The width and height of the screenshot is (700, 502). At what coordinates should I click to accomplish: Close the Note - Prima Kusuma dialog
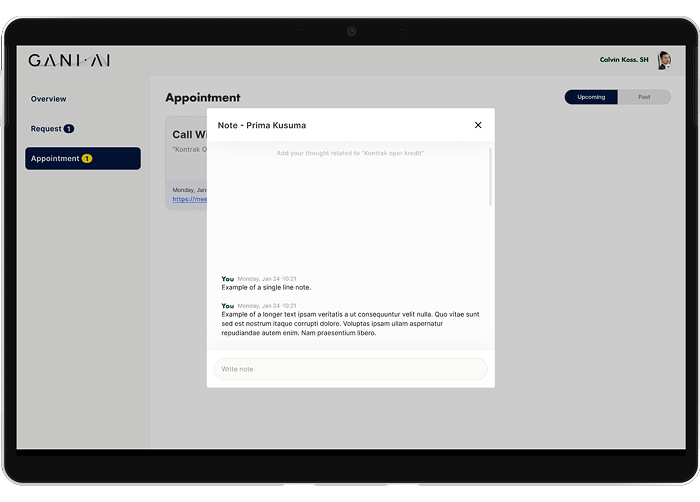(478, 125)
